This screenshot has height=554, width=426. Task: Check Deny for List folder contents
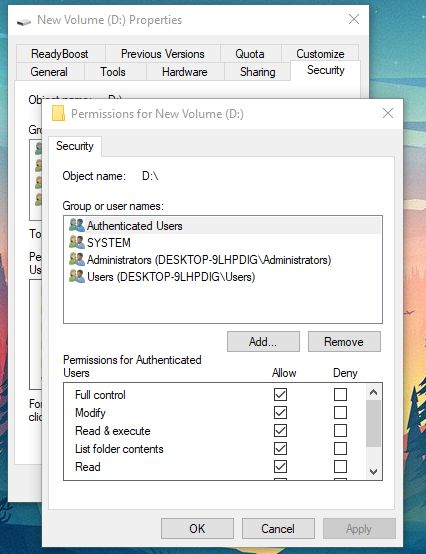pos(341,448)
